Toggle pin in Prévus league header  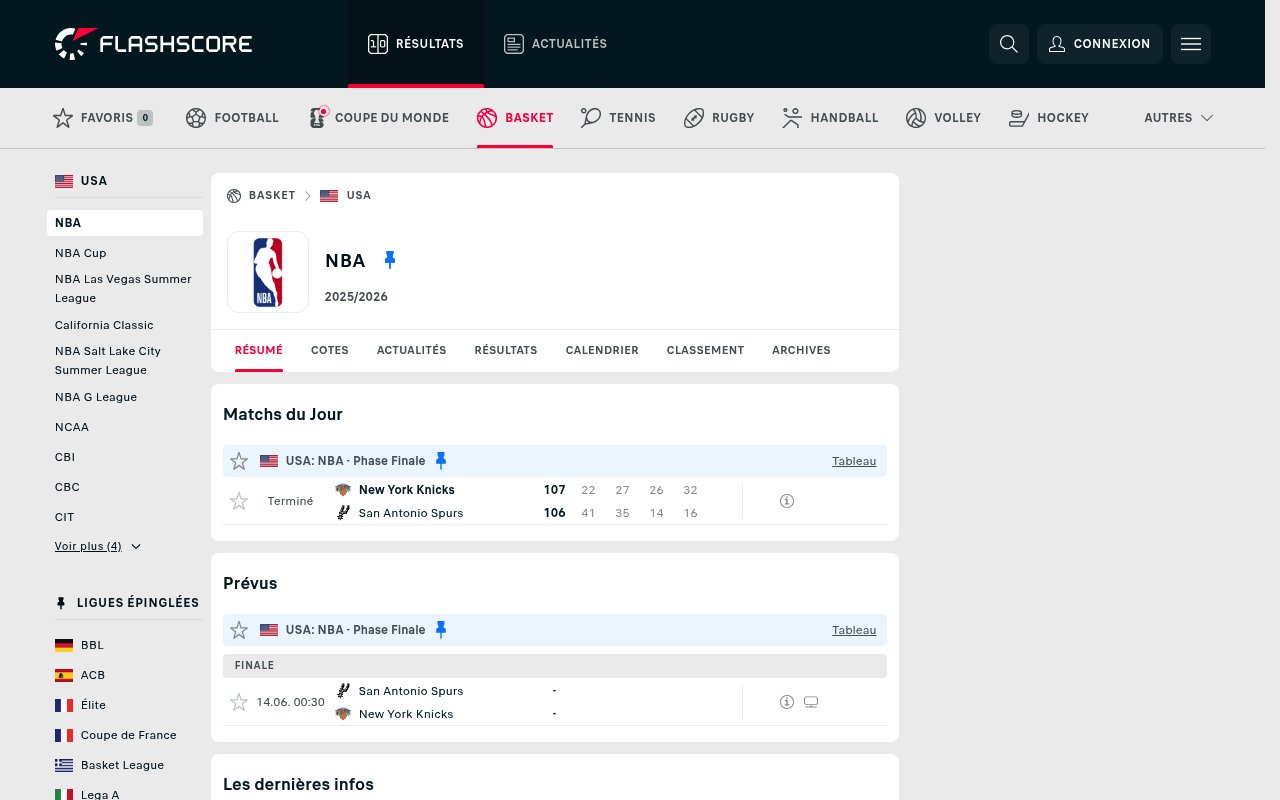coord(441,630)
